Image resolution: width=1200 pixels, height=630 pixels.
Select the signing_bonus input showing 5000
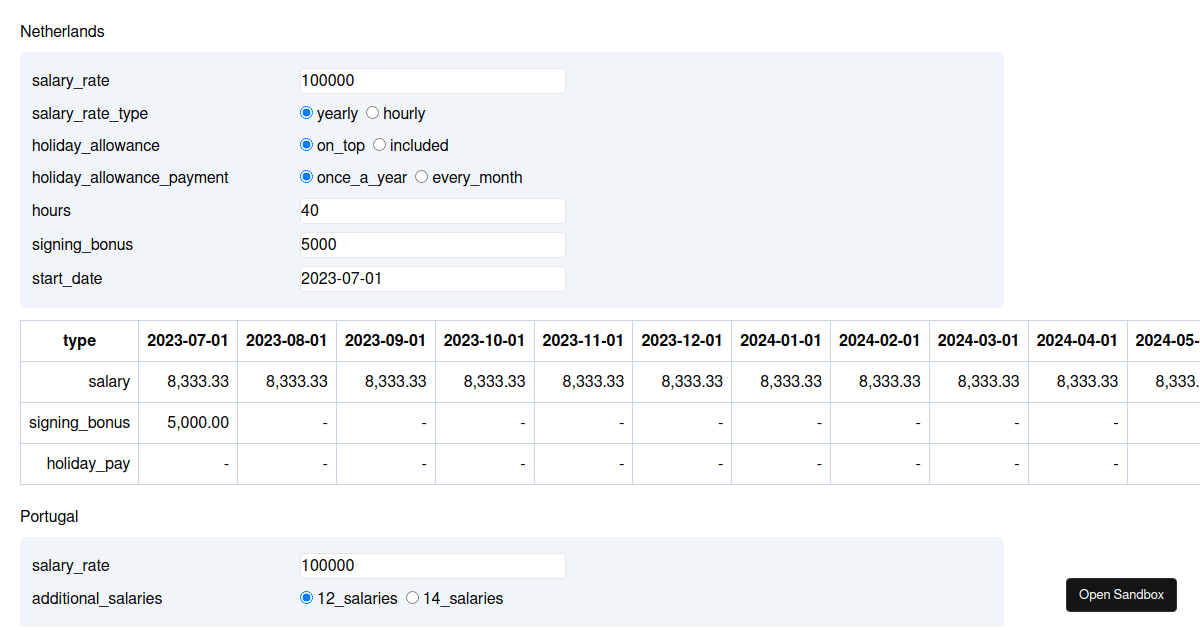pos(432,244)
